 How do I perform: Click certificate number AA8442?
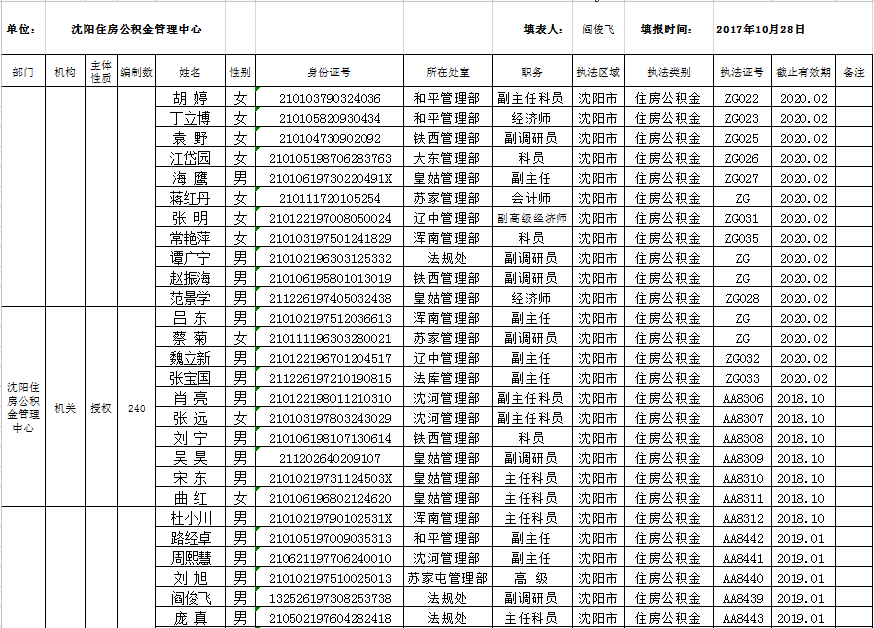point(743,538)
